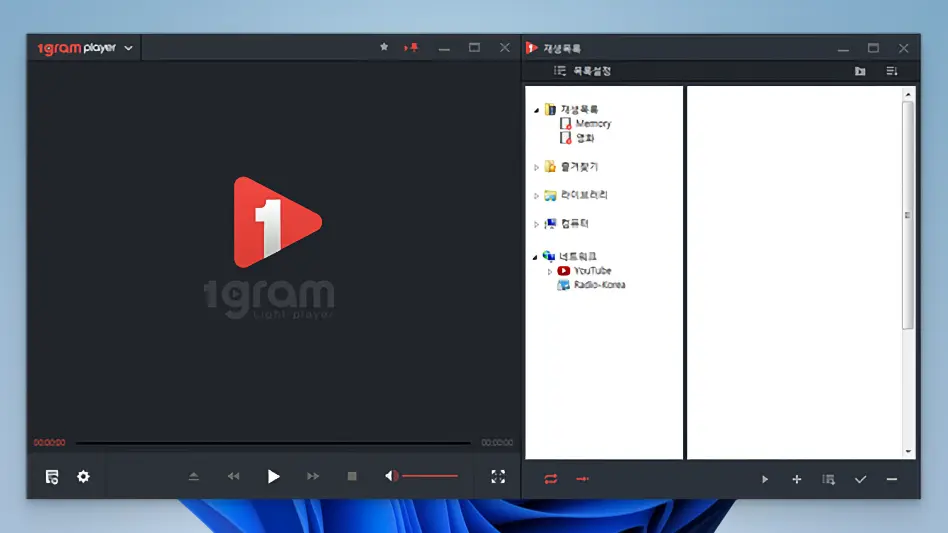Toggle the red always-on-top pin icon

coord(411,47)
